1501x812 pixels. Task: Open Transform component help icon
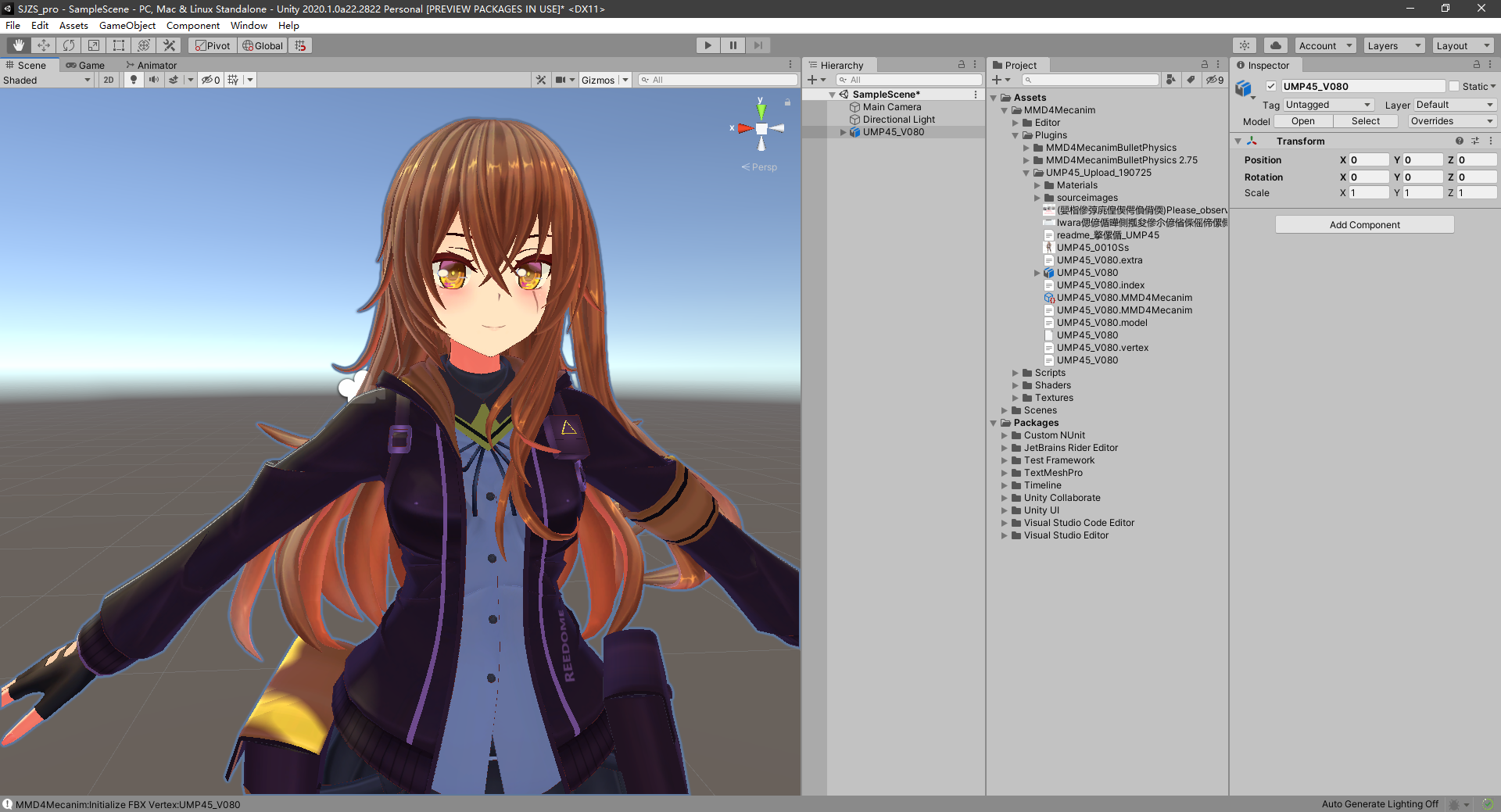pos(1459,141)
